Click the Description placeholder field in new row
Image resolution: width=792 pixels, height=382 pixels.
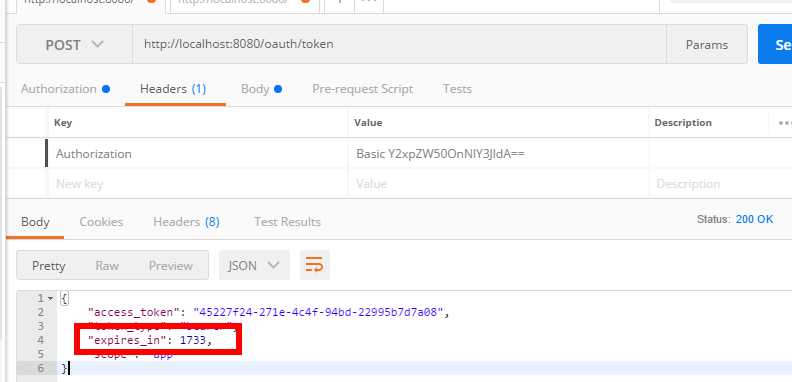coord(720,183)
